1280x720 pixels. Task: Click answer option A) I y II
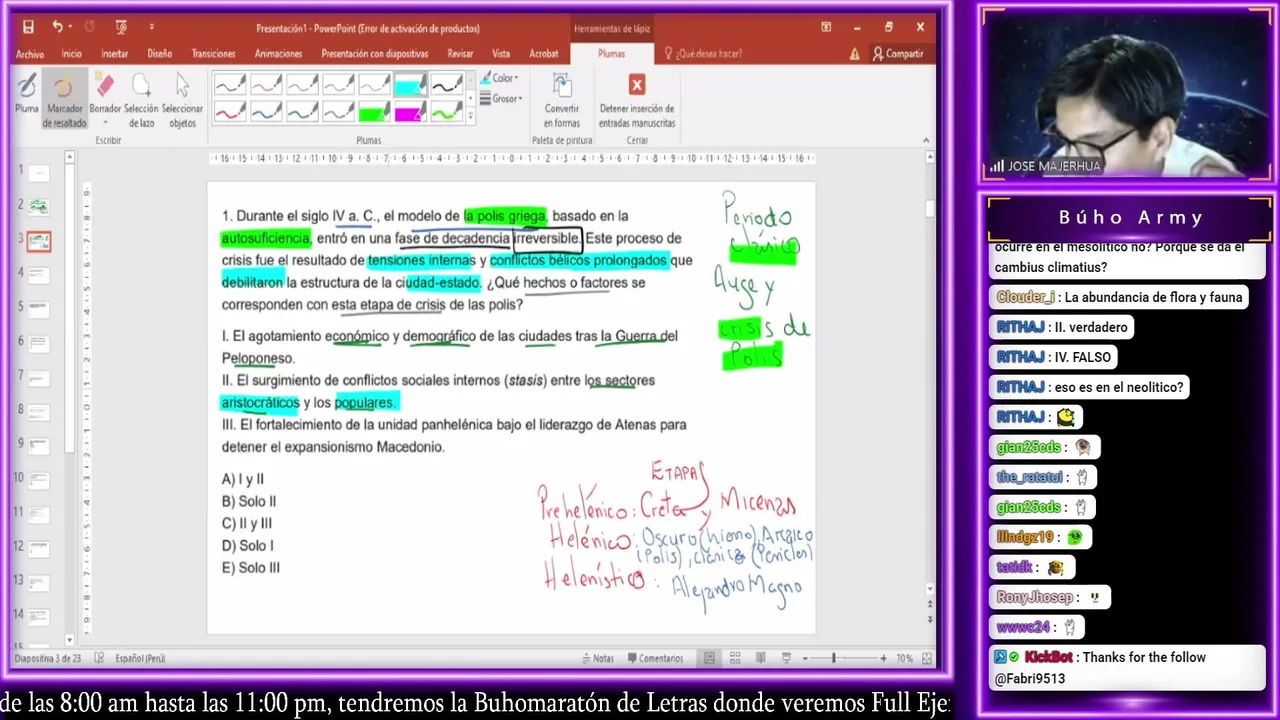(243, 479)
